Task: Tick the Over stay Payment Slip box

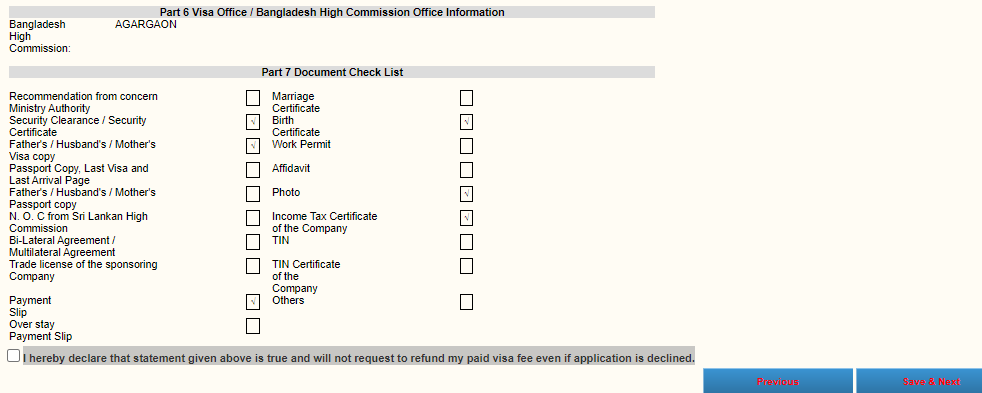Action: pyautogui.click(x=253, y=326)
